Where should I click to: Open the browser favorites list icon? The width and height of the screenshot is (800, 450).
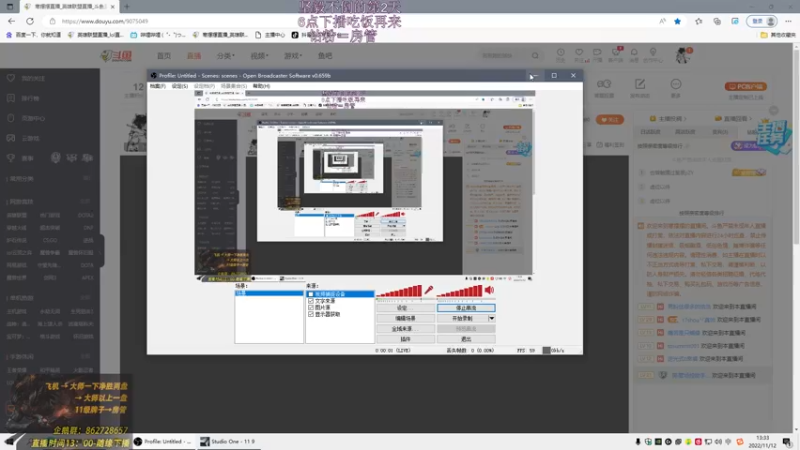click(698, 21)
